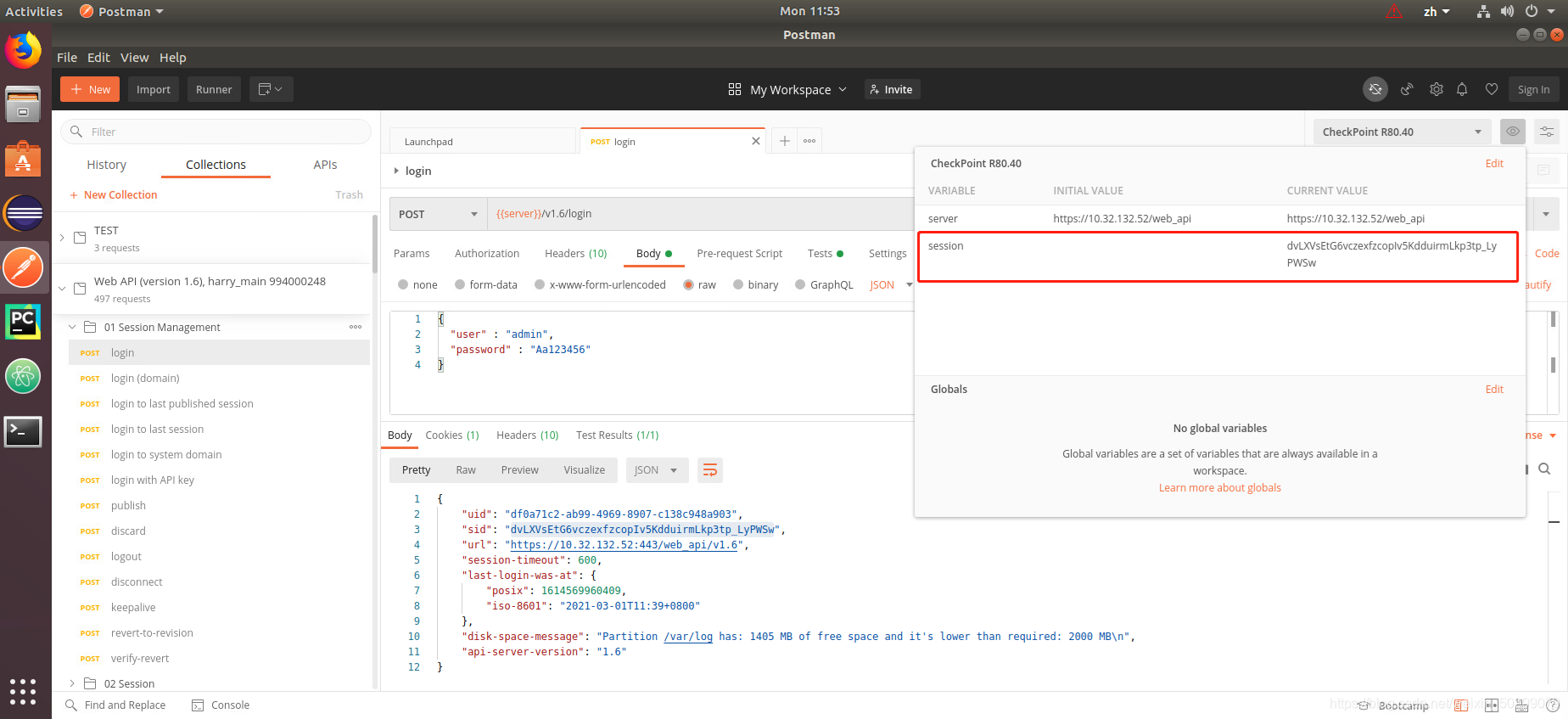Click Sign In
The width and height of the screenshot is (1568, 719).
coord(1533,89)
